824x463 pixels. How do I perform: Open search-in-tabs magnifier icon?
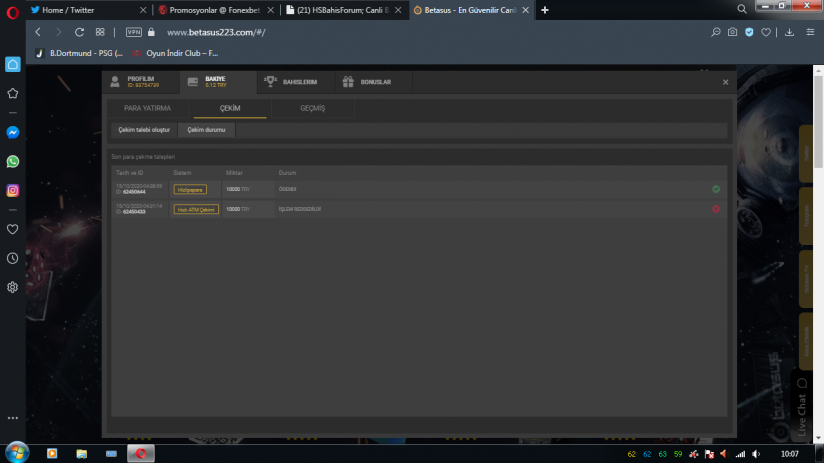coord(741,9)
